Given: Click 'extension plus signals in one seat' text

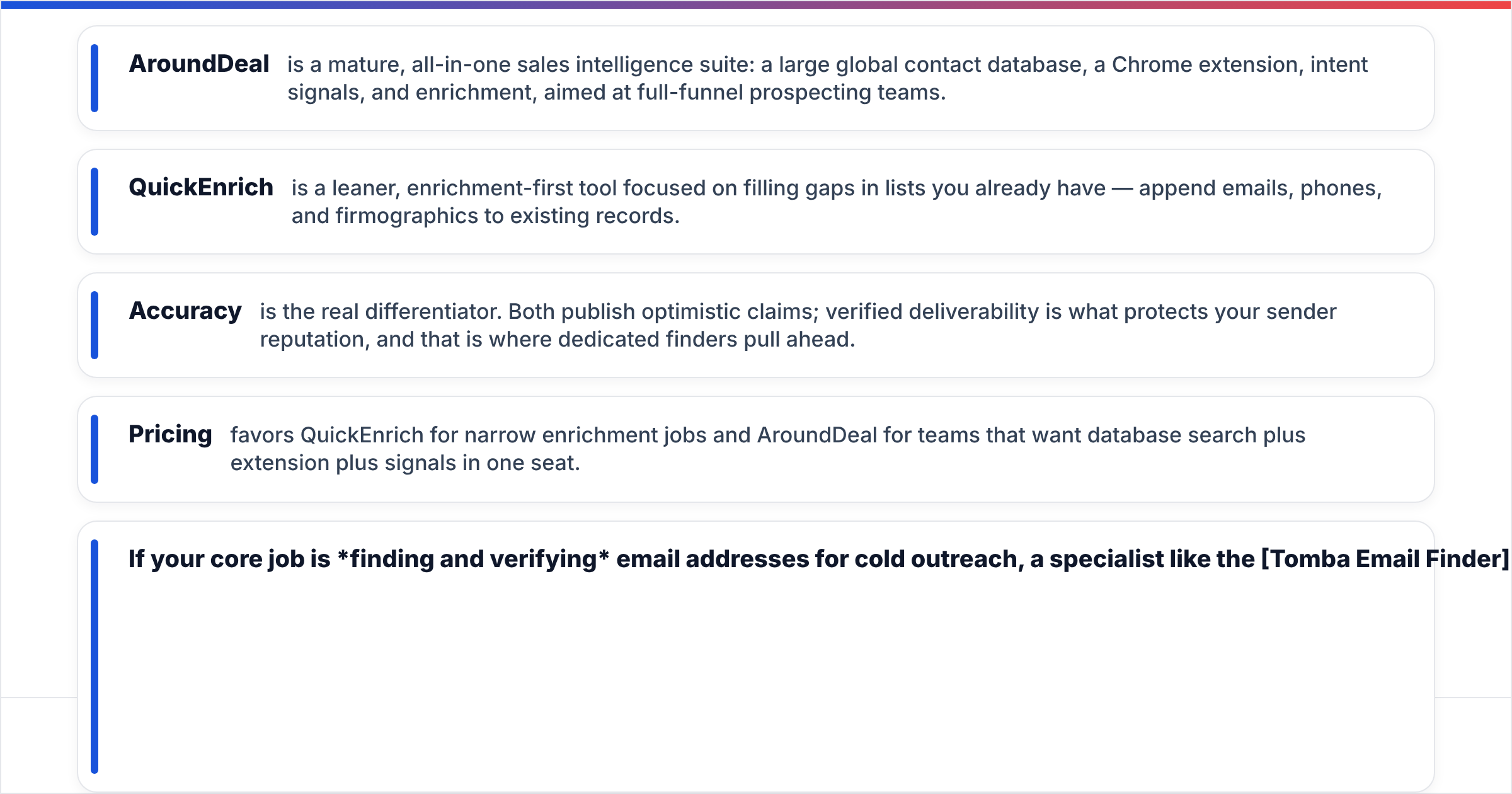Looking at the screenshot, I should tap(404, 463).
